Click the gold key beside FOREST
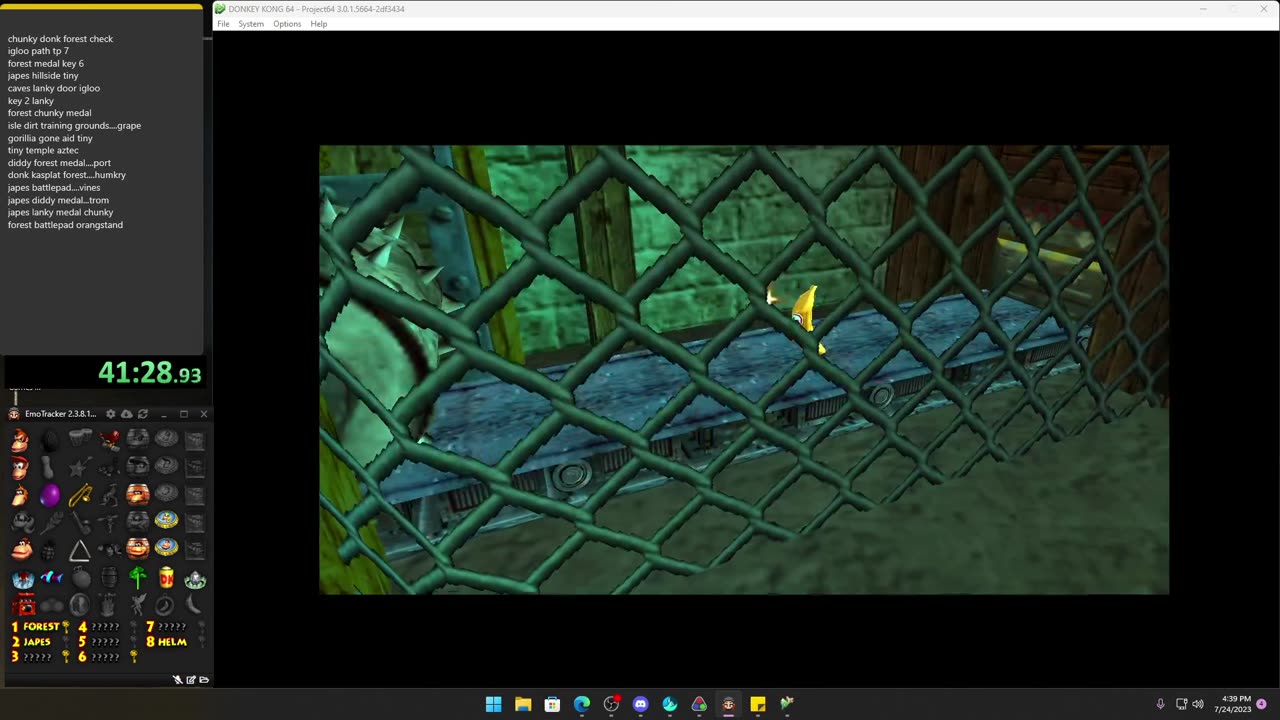 tap(66, 627)
